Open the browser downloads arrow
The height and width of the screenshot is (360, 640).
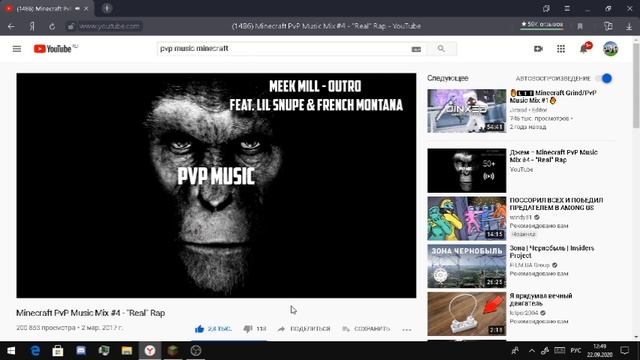point(629,27)
